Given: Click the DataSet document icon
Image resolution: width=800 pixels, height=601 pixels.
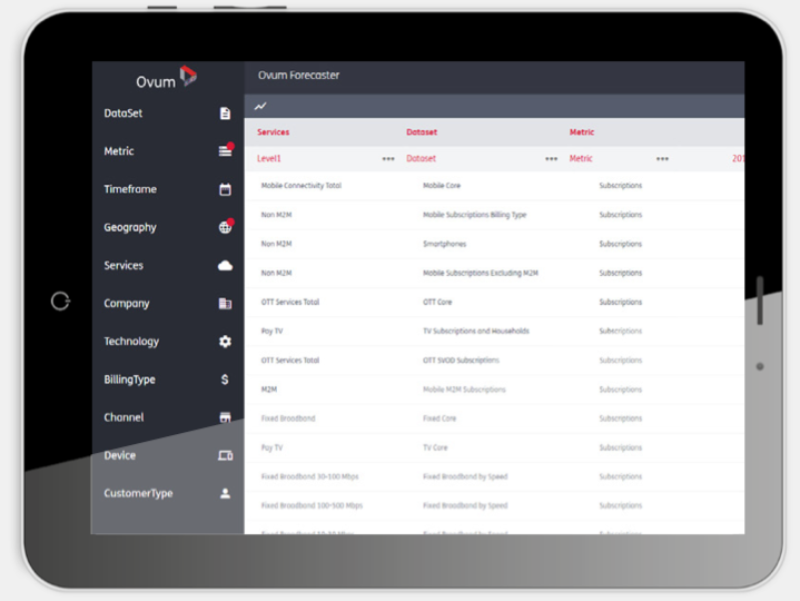Looking at the screenshot, I should pyautogui.click(x=225, y=113).
